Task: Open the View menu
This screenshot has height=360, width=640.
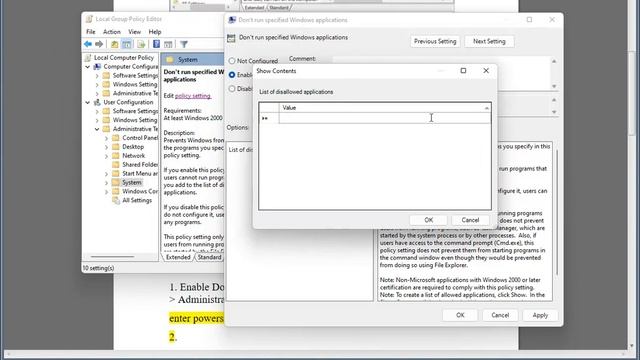Action: 134,31
